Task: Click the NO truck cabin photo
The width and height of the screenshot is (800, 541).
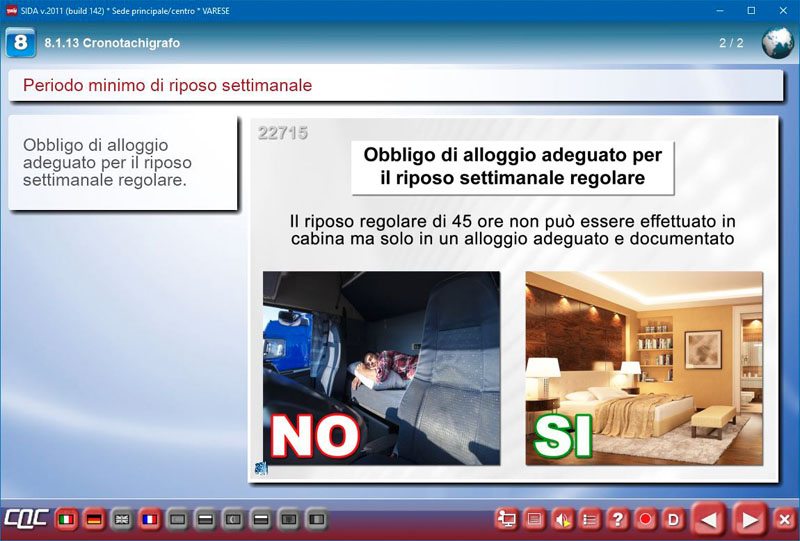Action: (381, 367)
